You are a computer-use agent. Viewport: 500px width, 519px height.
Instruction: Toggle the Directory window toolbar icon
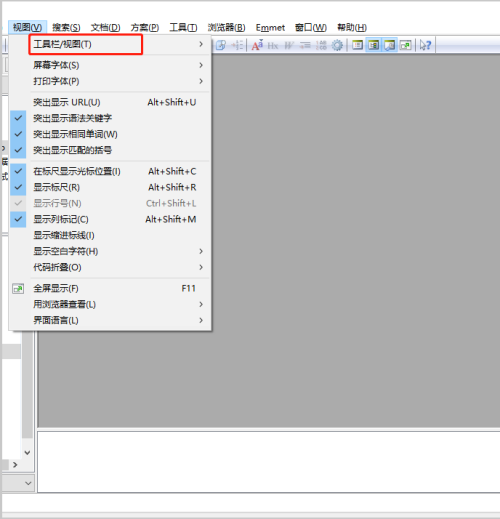pos(374,45)
